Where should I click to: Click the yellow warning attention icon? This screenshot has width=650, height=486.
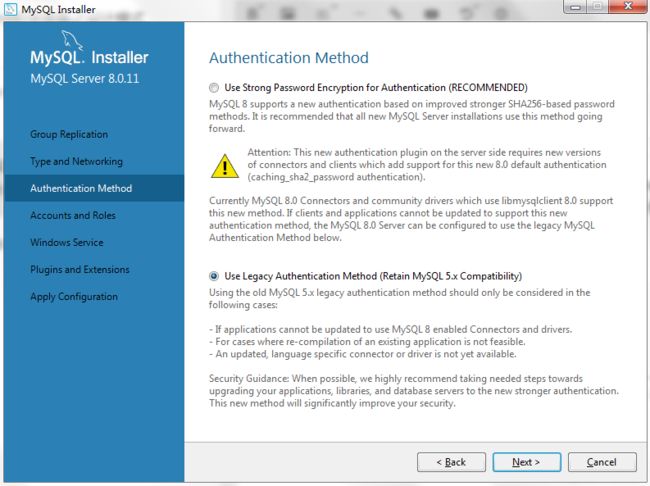[225, 166]
